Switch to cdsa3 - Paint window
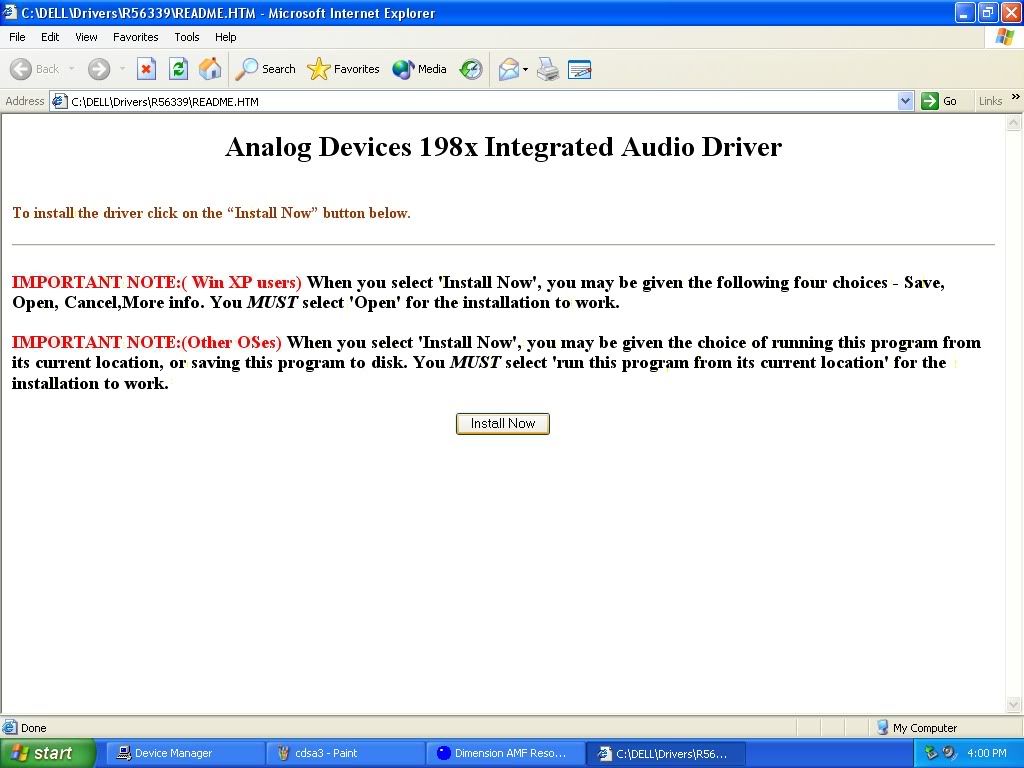Screen dimensions: 1024x768 [344, 753]
